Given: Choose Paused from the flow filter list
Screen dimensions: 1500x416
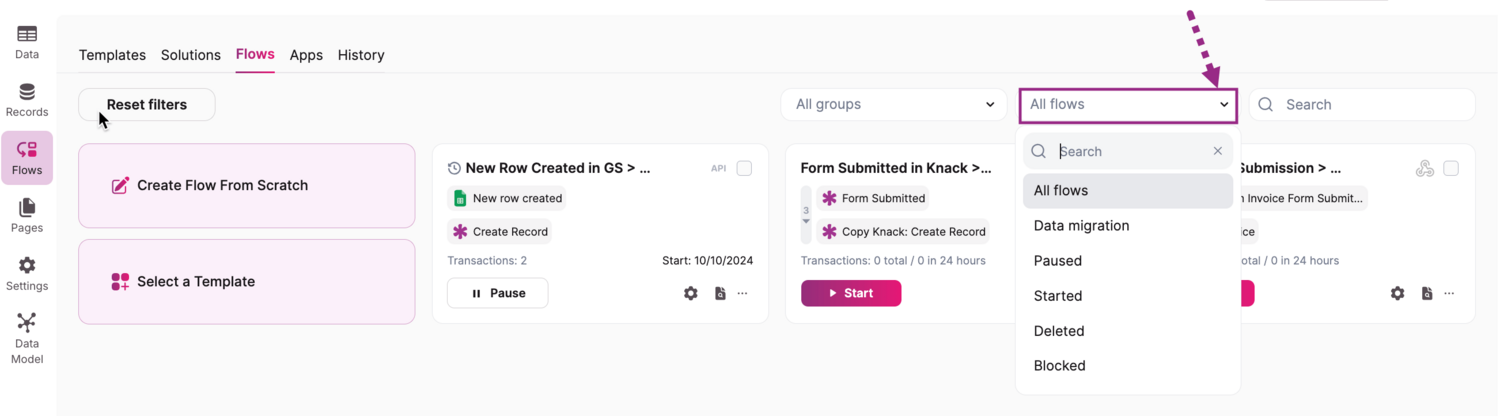Looking at the screenshot, I should (1058, 261).
